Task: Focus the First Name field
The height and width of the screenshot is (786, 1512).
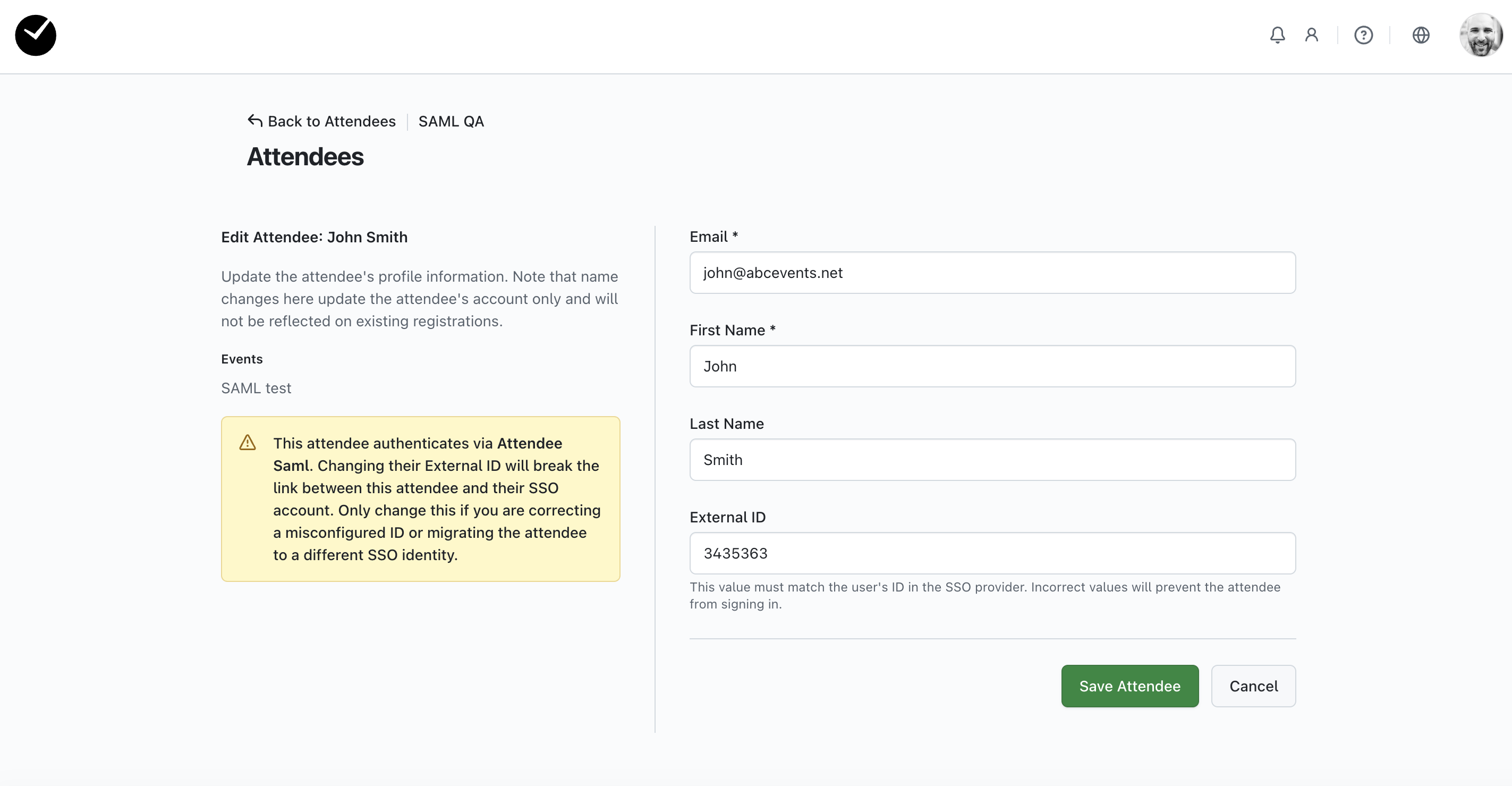Action: [992, 366]
